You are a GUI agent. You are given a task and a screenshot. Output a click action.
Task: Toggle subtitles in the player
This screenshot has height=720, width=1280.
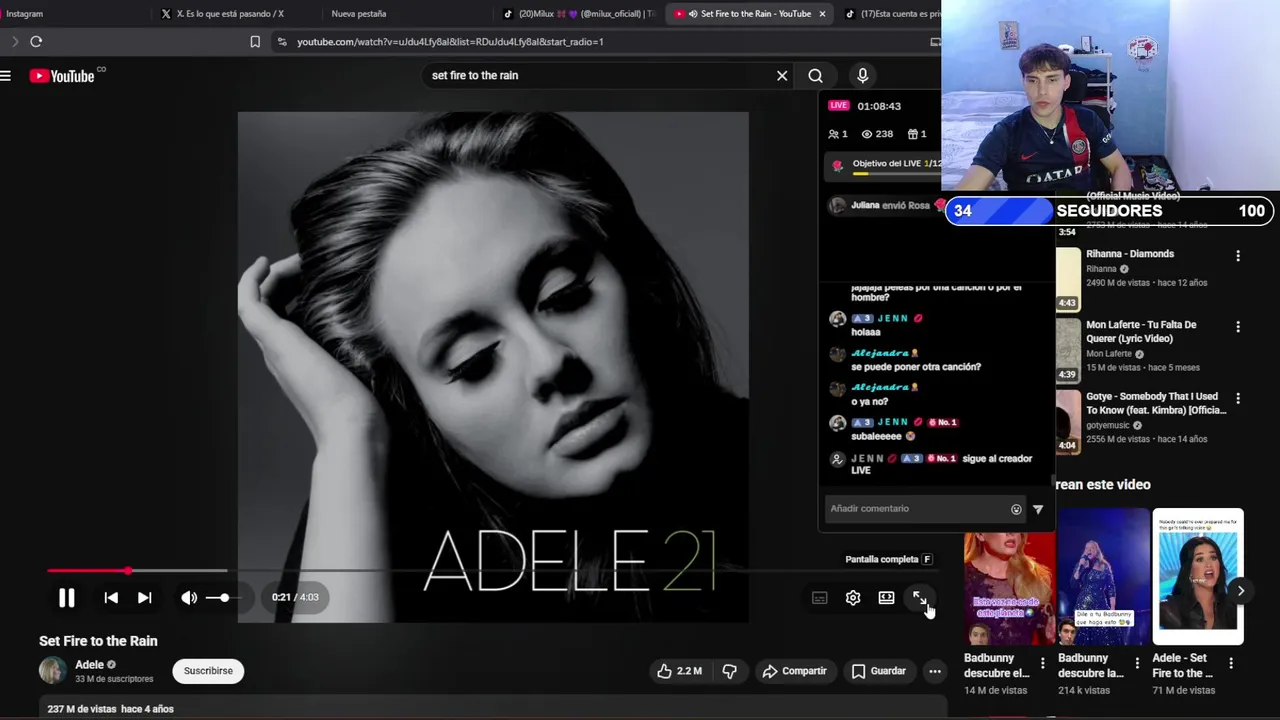pyautogui.click(x=820, y=598)
